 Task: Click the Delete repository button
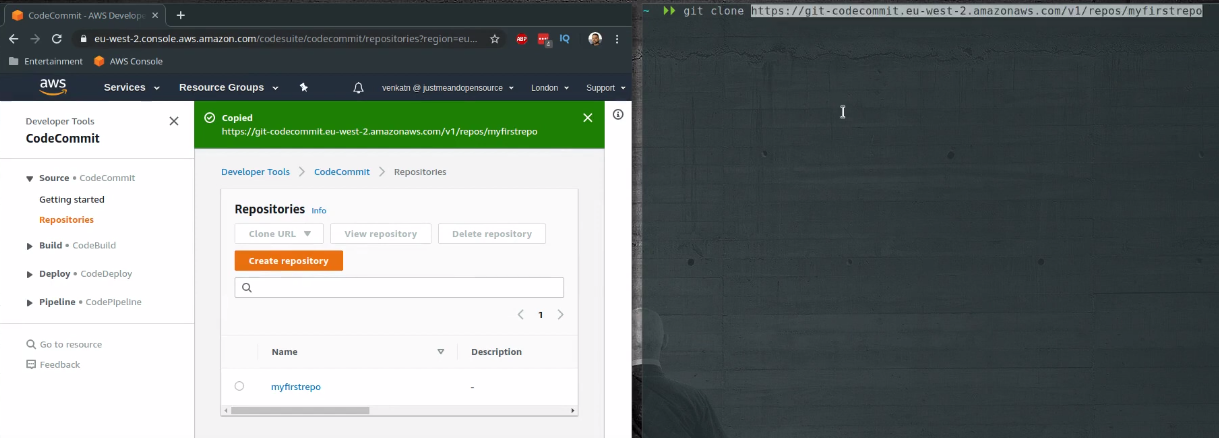click(x=492, y=234)
